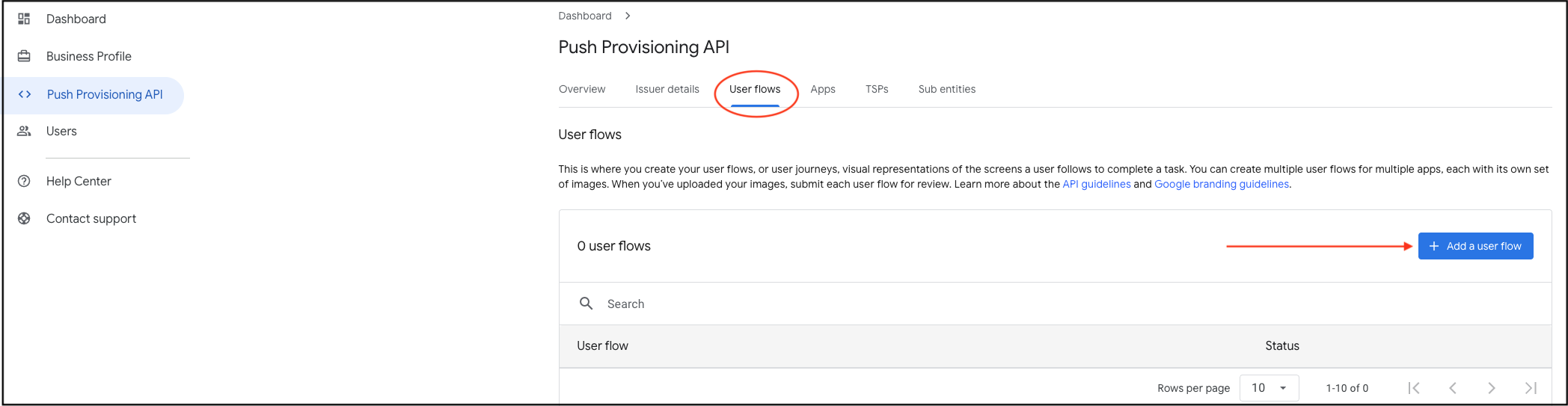The height and width of the screenshot is (406, 1568).
Task: Switch to the Issuer details tab
Action: click(x=667, y=89)
